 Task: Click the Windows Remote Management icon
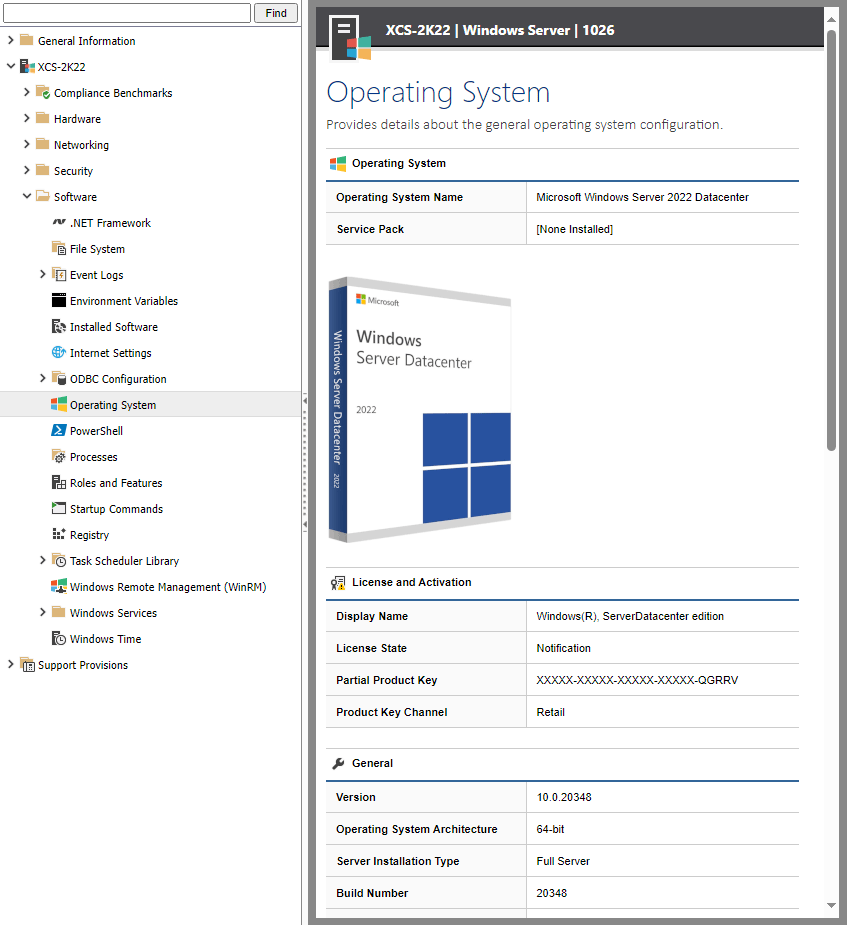click(x=59, y=586)
